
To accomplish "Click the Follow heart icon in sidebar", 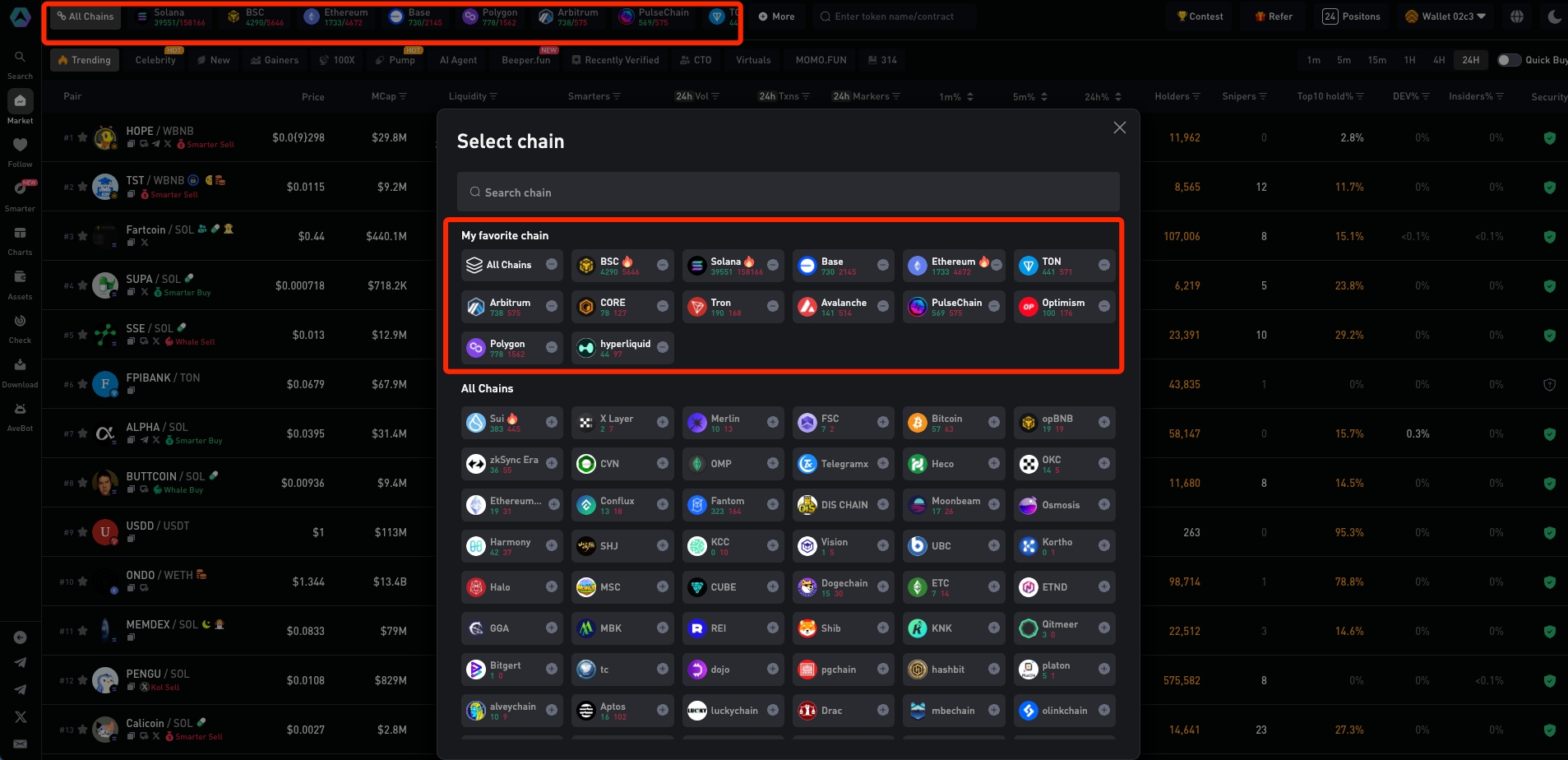I will (x=20, y=146).
